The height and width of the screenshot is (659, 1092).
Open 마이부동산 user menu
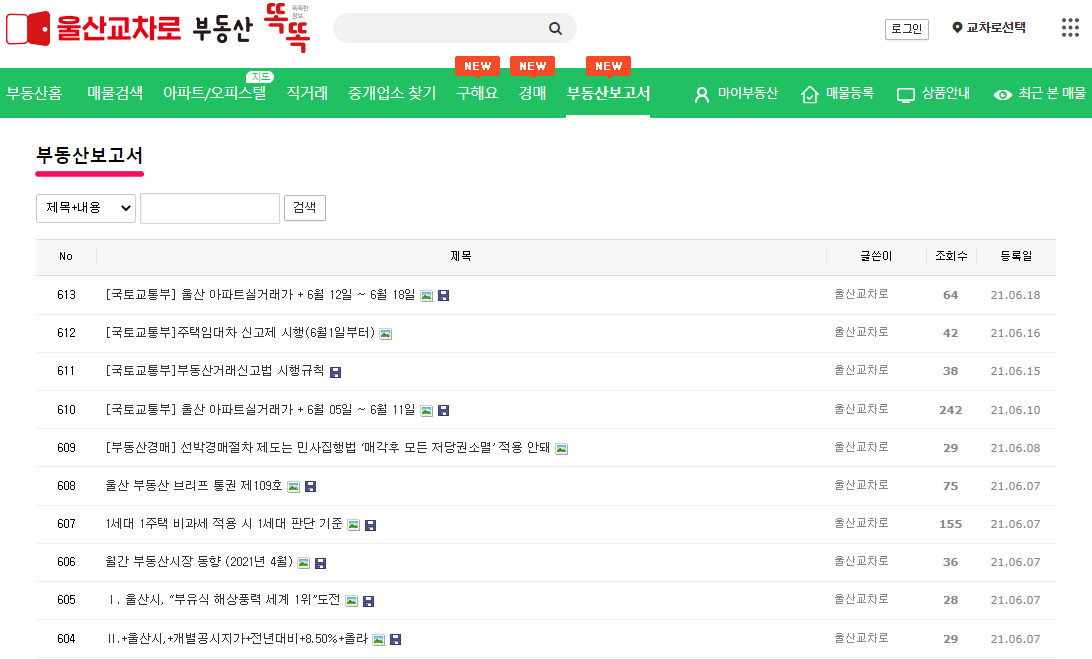(x=736, y=93)
